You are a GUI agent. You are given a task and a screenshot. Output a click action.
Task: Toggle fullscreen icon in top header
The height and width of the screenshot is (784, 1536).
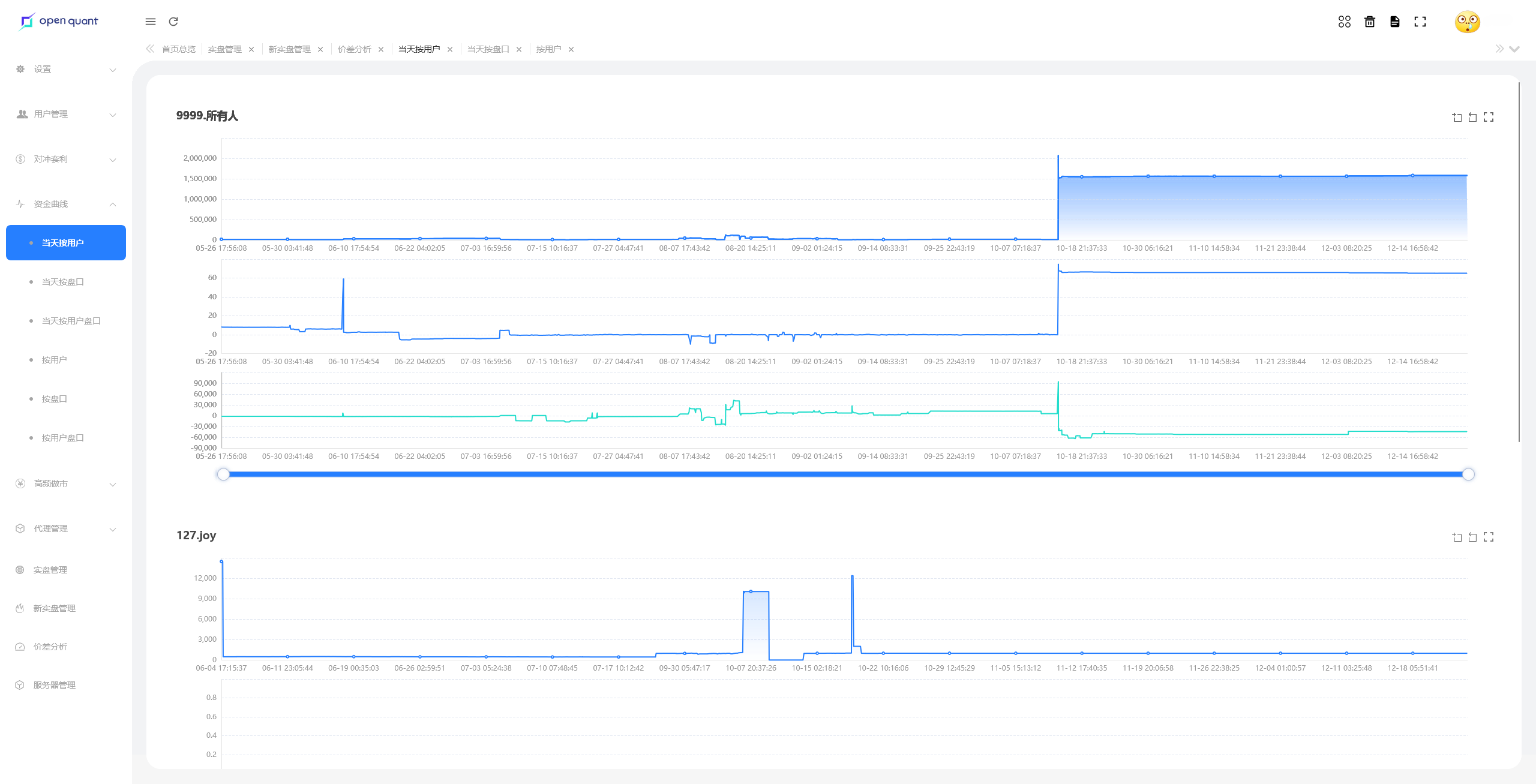[1420, 22]
